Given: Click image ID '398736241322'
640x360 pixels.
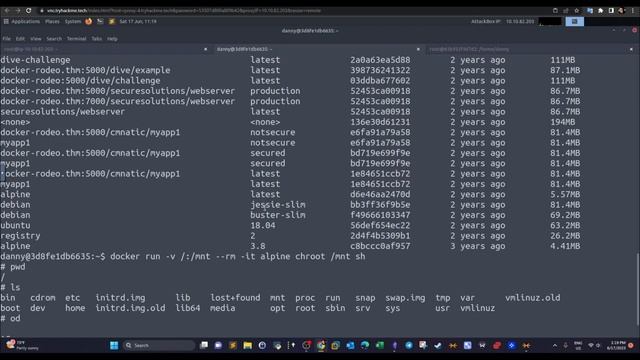Looking at the screenshot, I should click(380, 70).
